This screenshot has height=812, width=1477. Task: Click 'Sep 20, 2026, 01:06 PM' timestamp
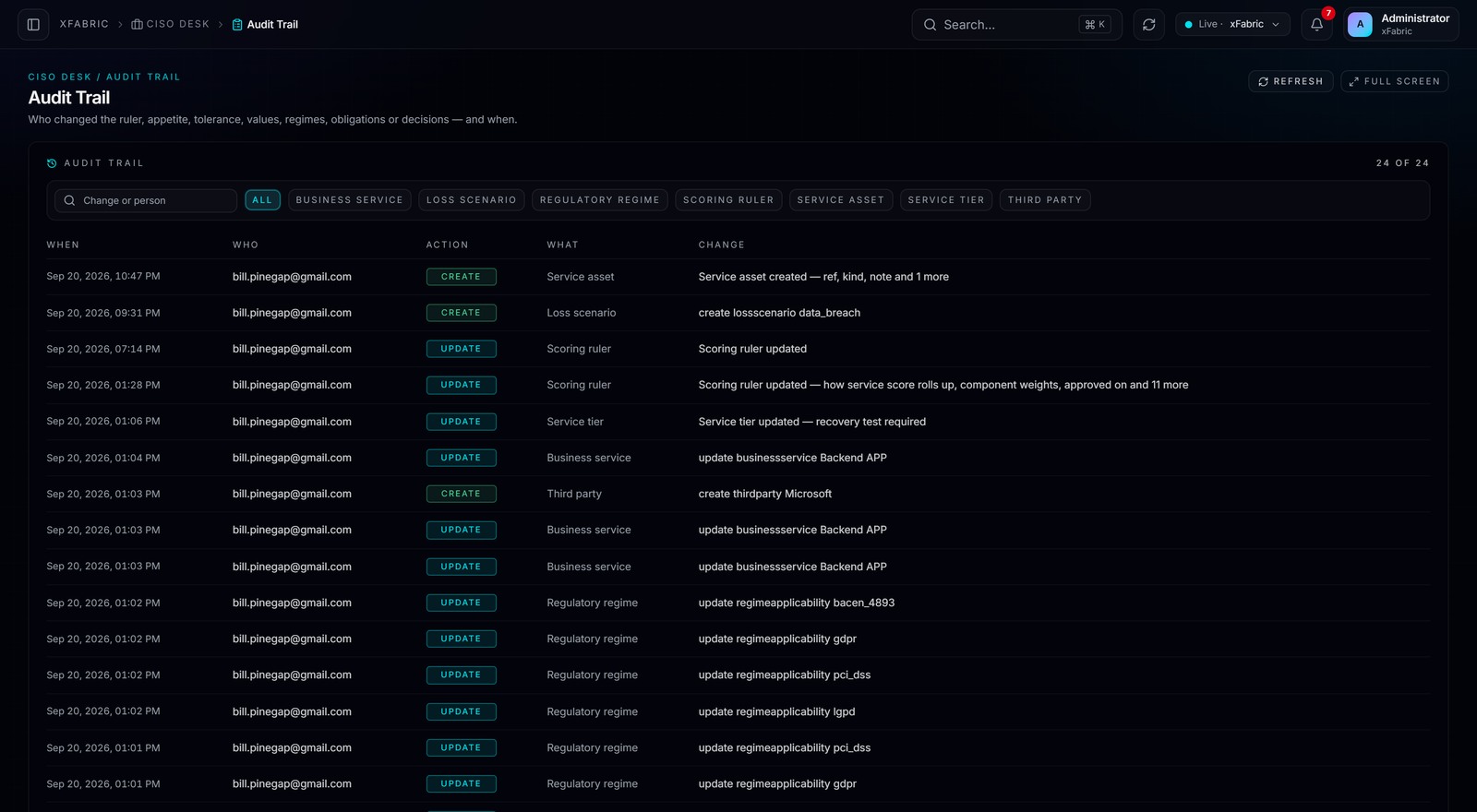click(103, 422)
